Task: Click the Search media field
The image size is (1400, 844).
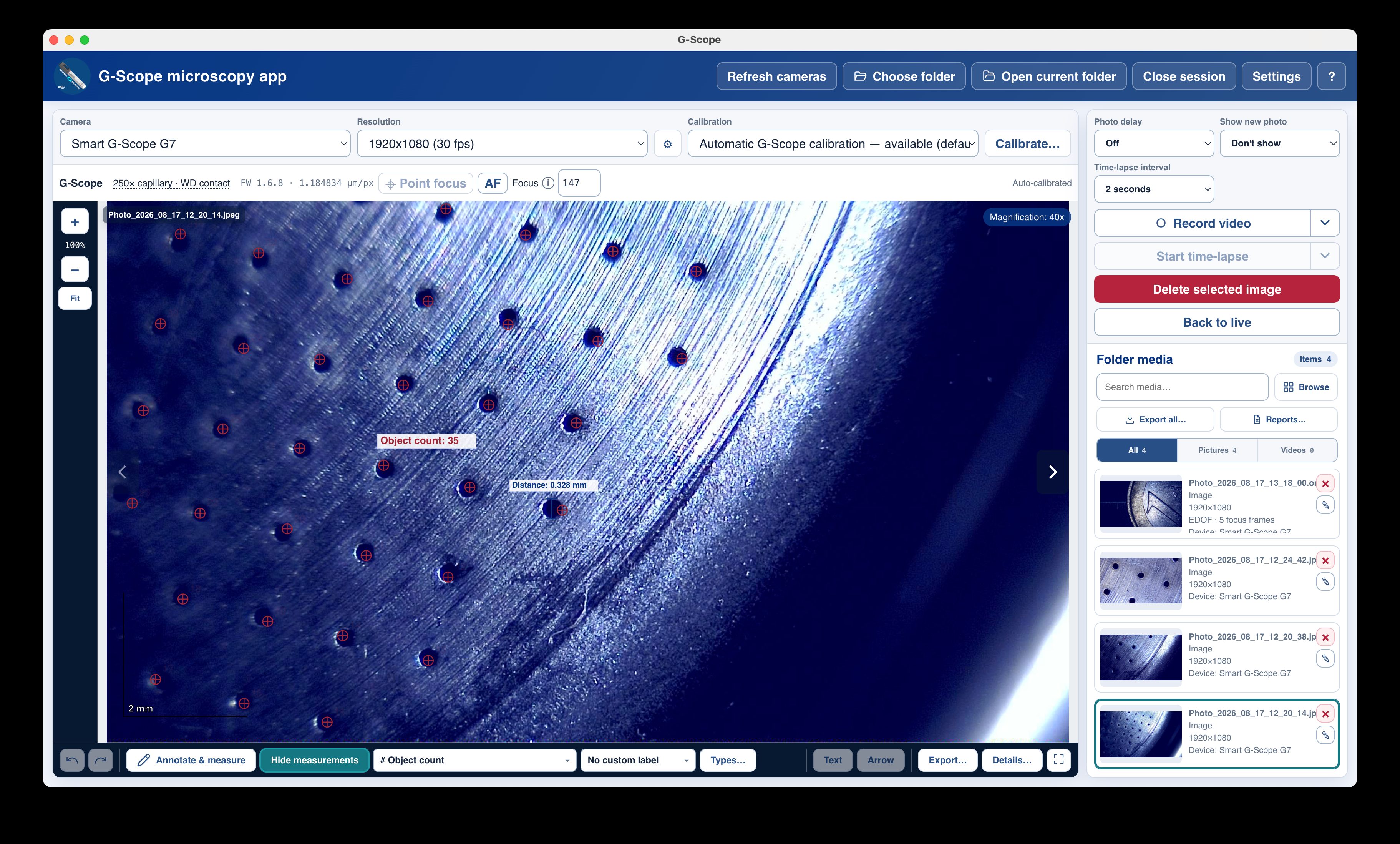Action: click(1183, 387)
